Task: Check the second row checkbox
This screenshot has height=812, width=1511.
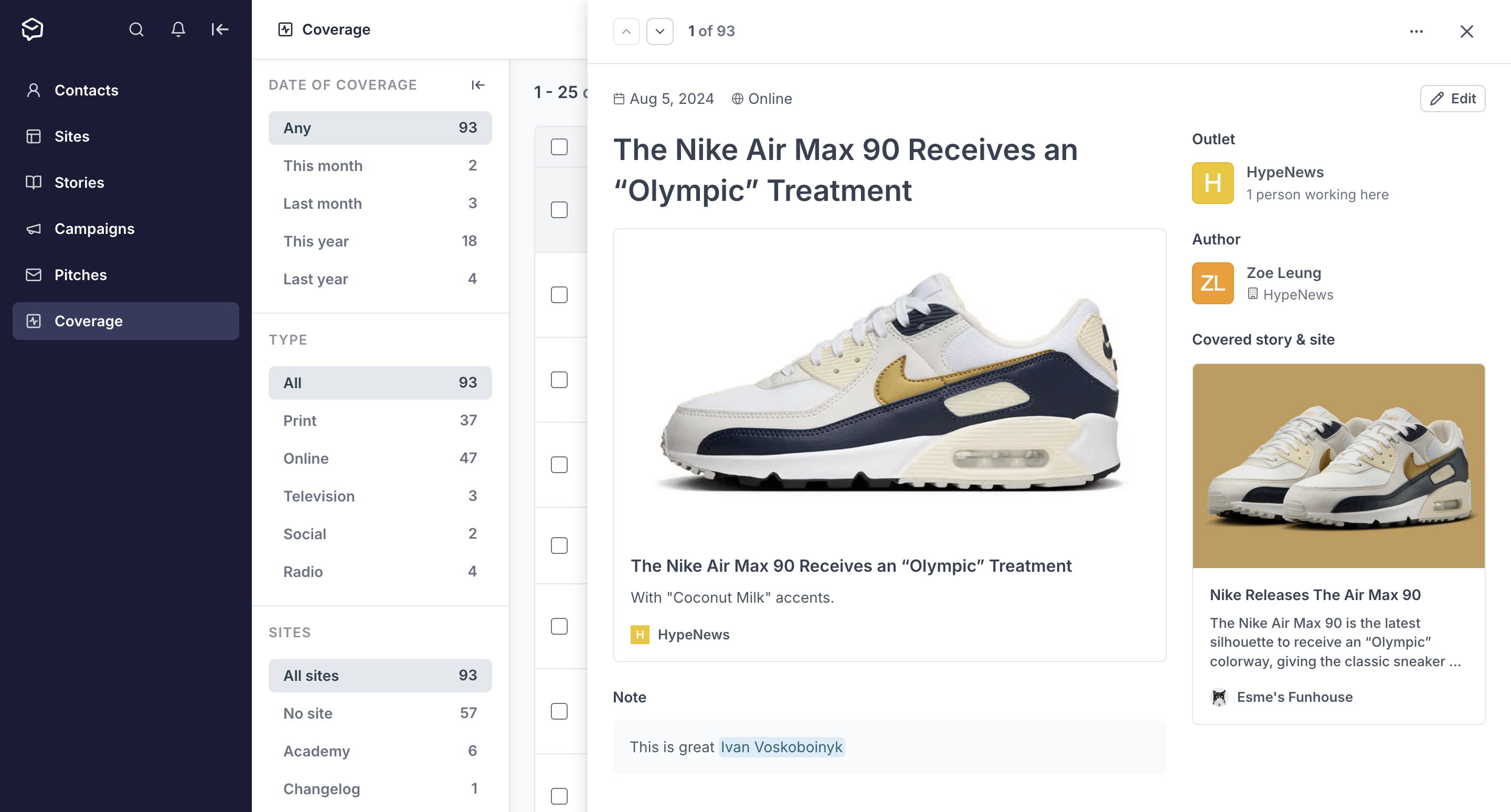Action: pos(559,295)
